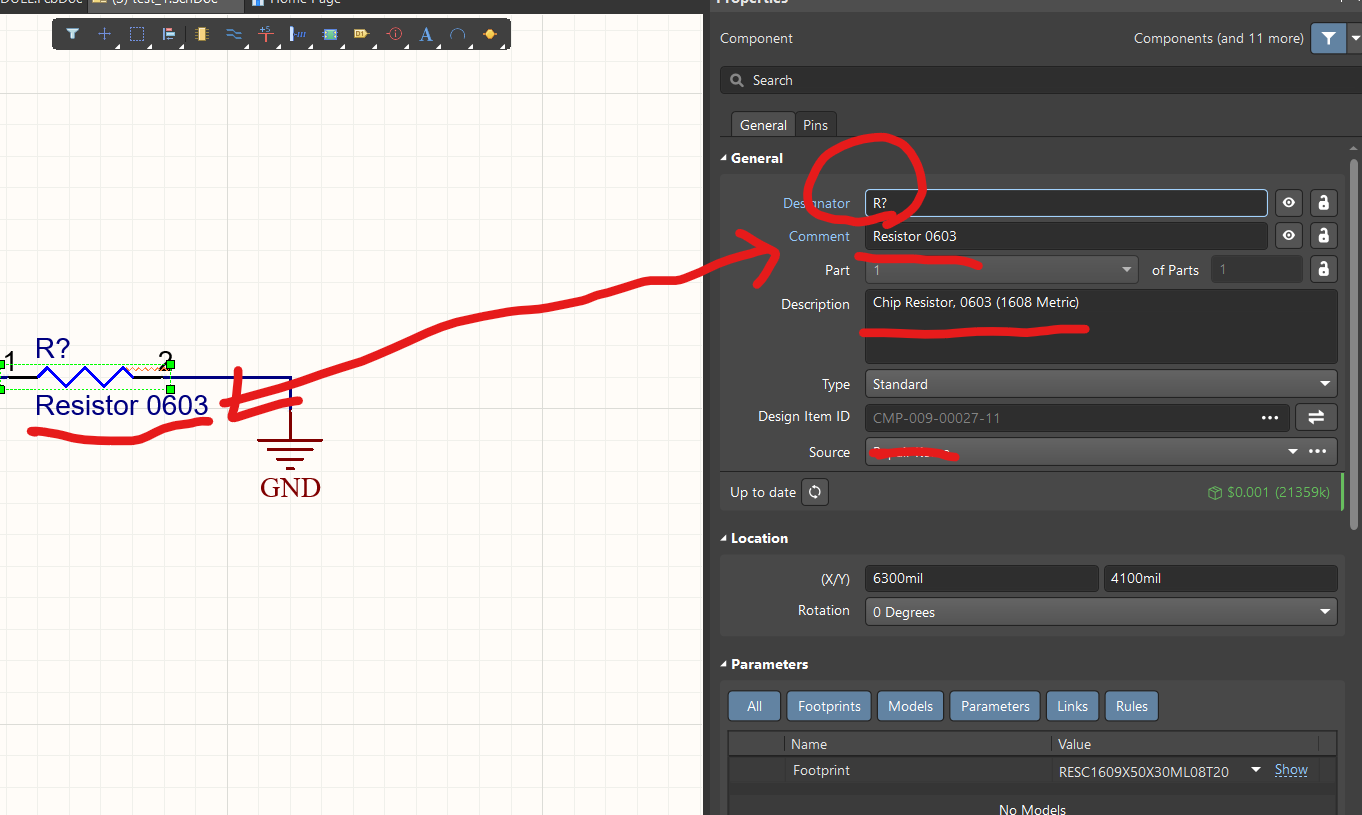Select the Place Bus tool
Viewport: 1362px width, 815px height.
point(298,34)
